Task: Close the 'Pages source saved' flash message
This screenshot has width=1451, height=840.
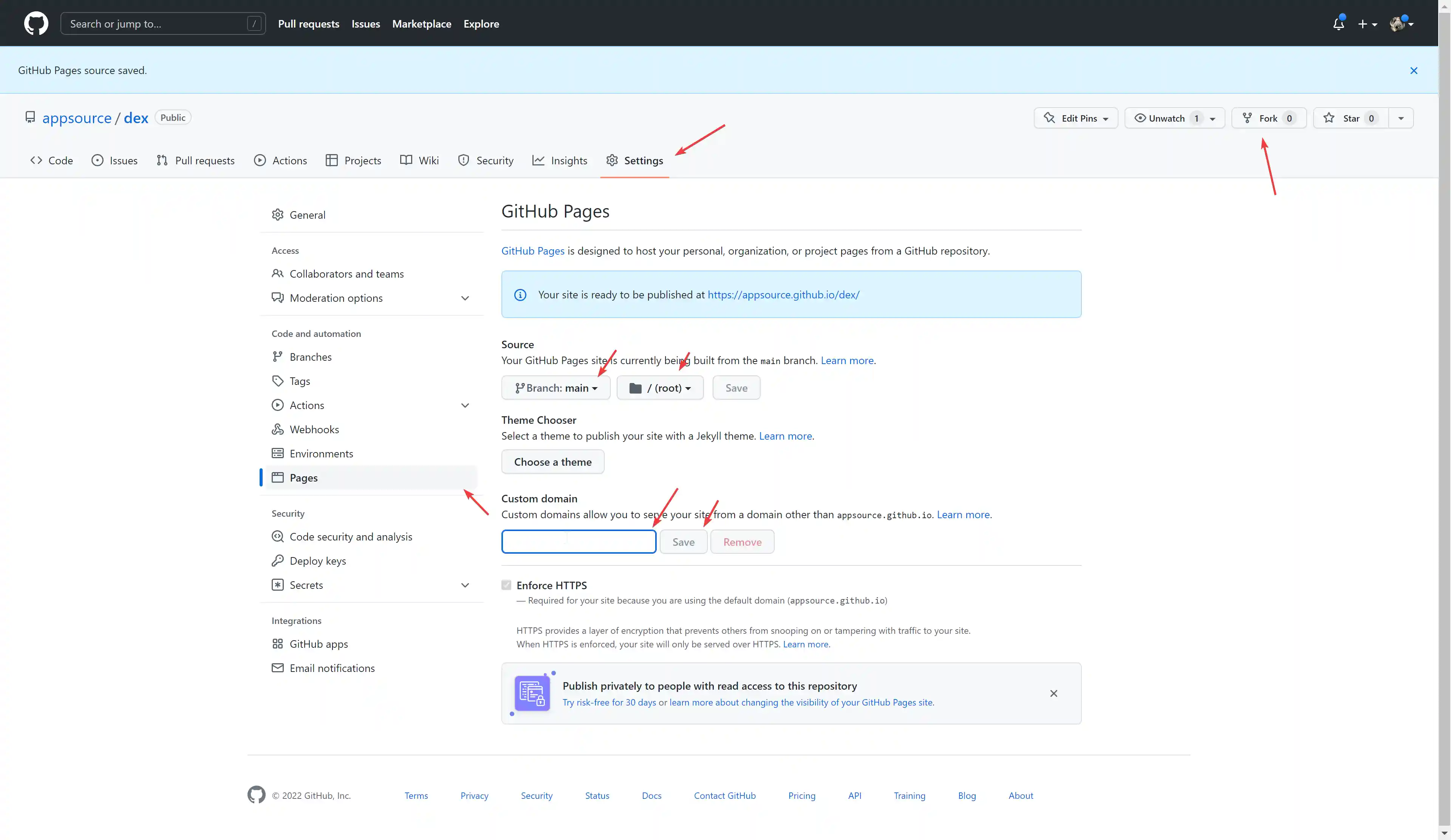Action: (1414, 70)
